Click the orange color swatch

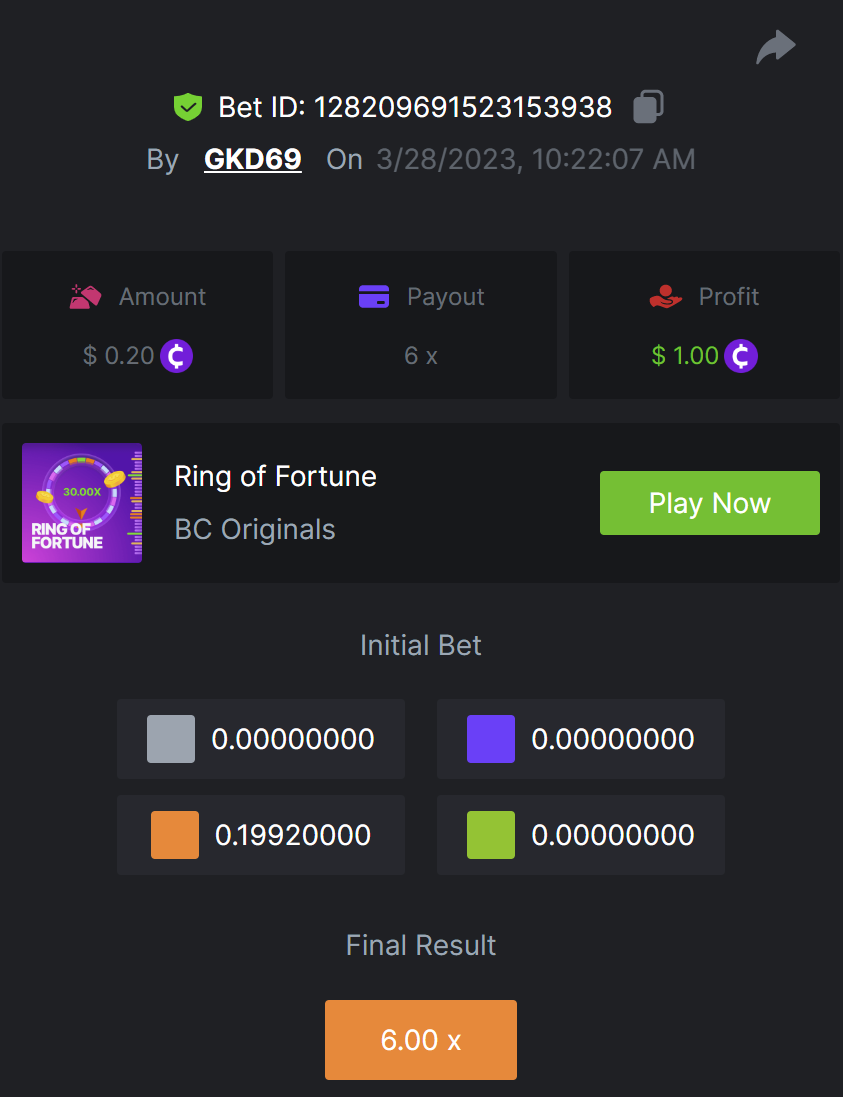pos(175,835)
